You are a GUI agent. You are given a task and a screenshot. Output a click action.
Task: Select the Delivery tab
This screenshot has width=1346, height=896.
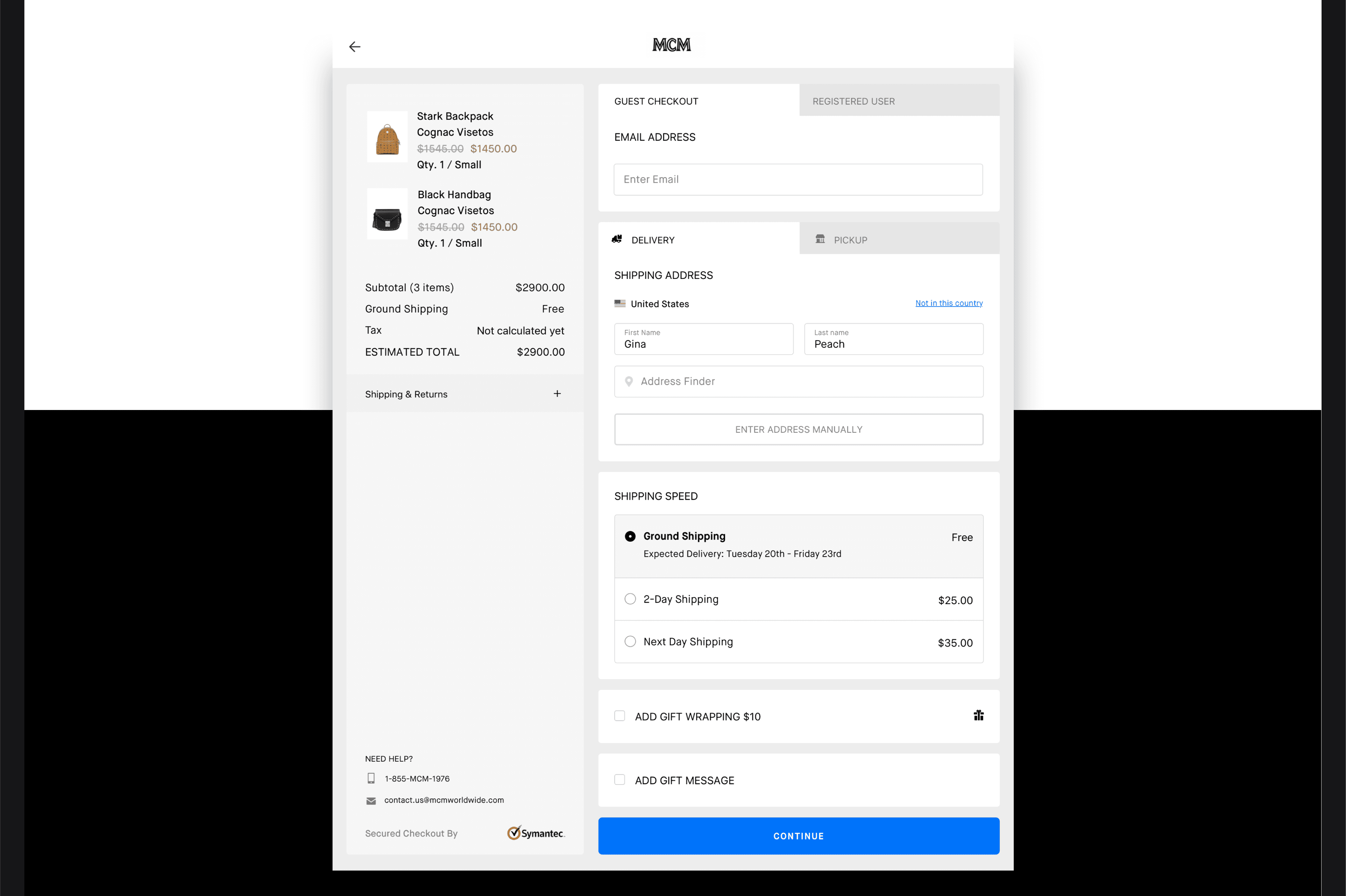tap(699, 239)
